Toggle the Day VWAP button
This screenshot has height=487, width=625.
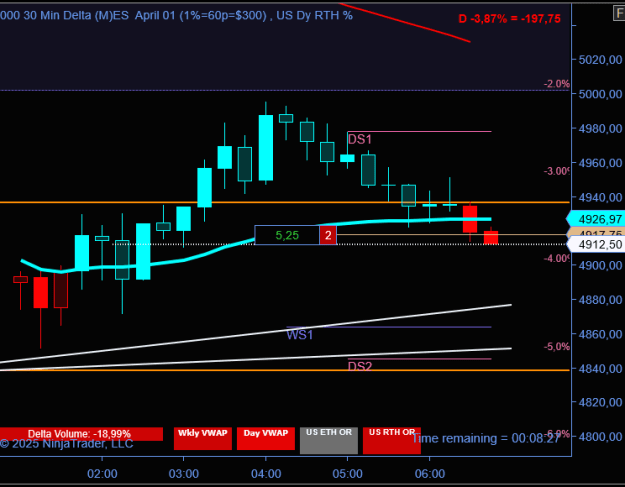click(x=266, y=438)
